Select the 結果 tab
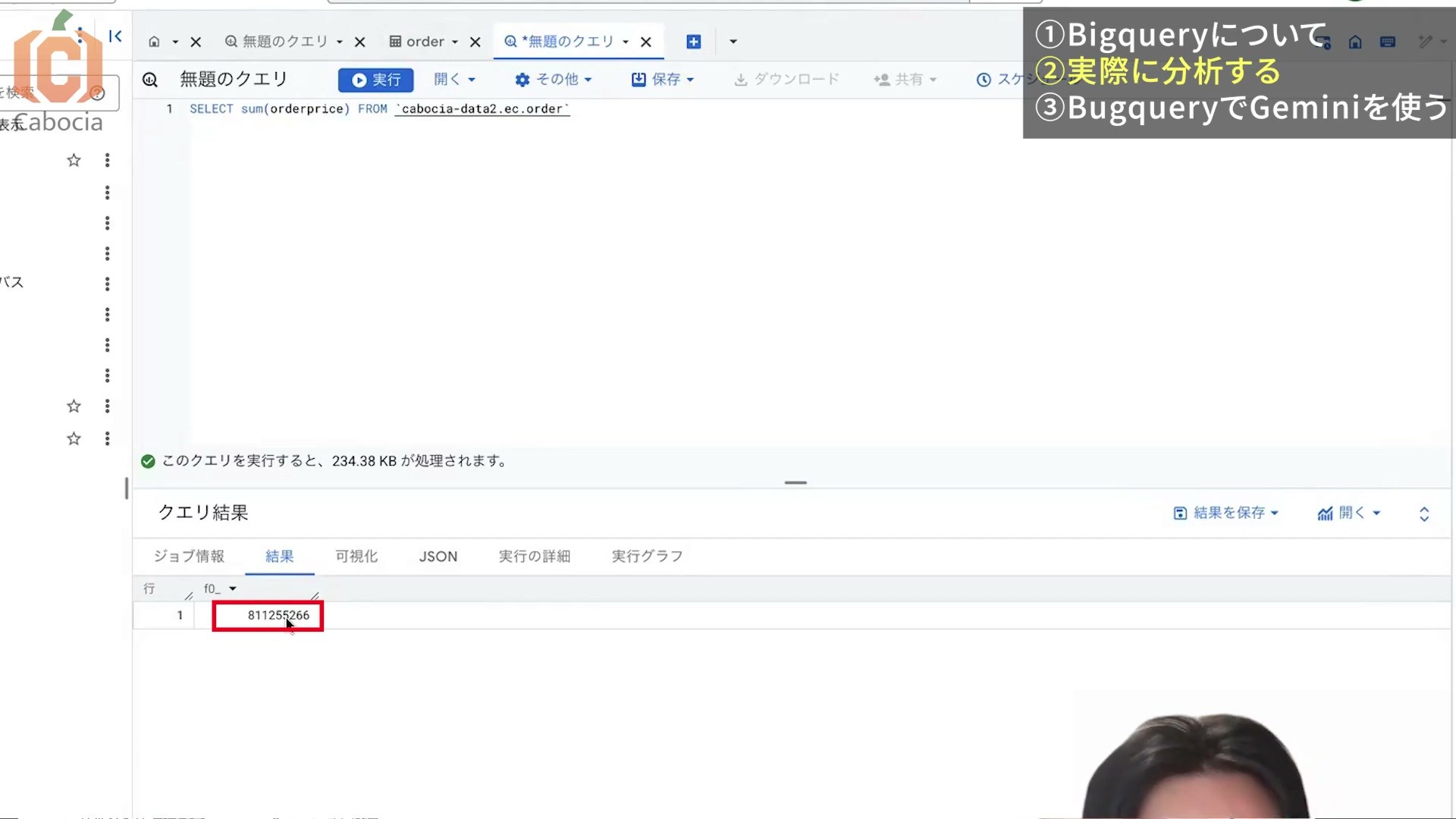 point(280,557)
